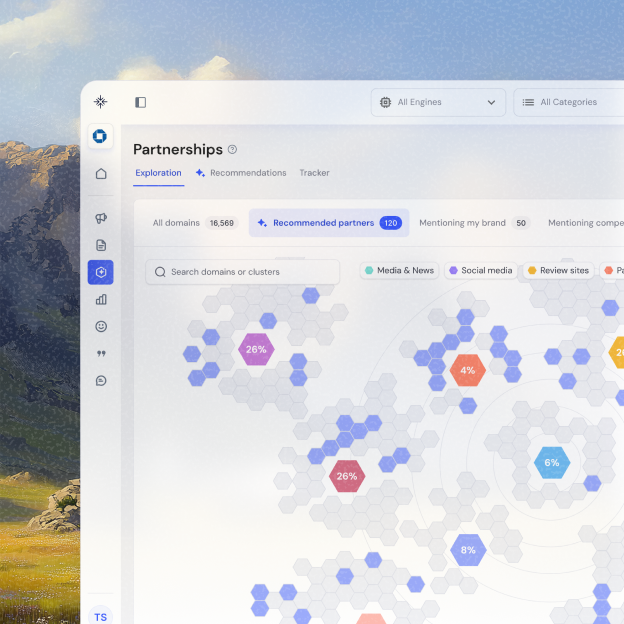This screenshot has width=624, height=624.
Task: Click the orange 4% cluster hexagon
Action: click(x=468, y=370)
